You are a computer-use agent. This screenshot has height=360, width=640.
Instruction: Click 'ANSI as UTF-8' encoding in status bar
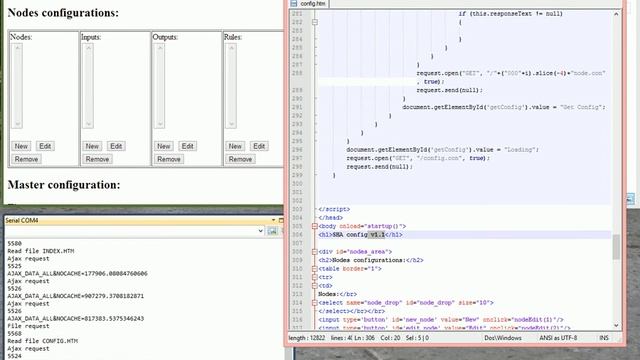coord(558,338)
